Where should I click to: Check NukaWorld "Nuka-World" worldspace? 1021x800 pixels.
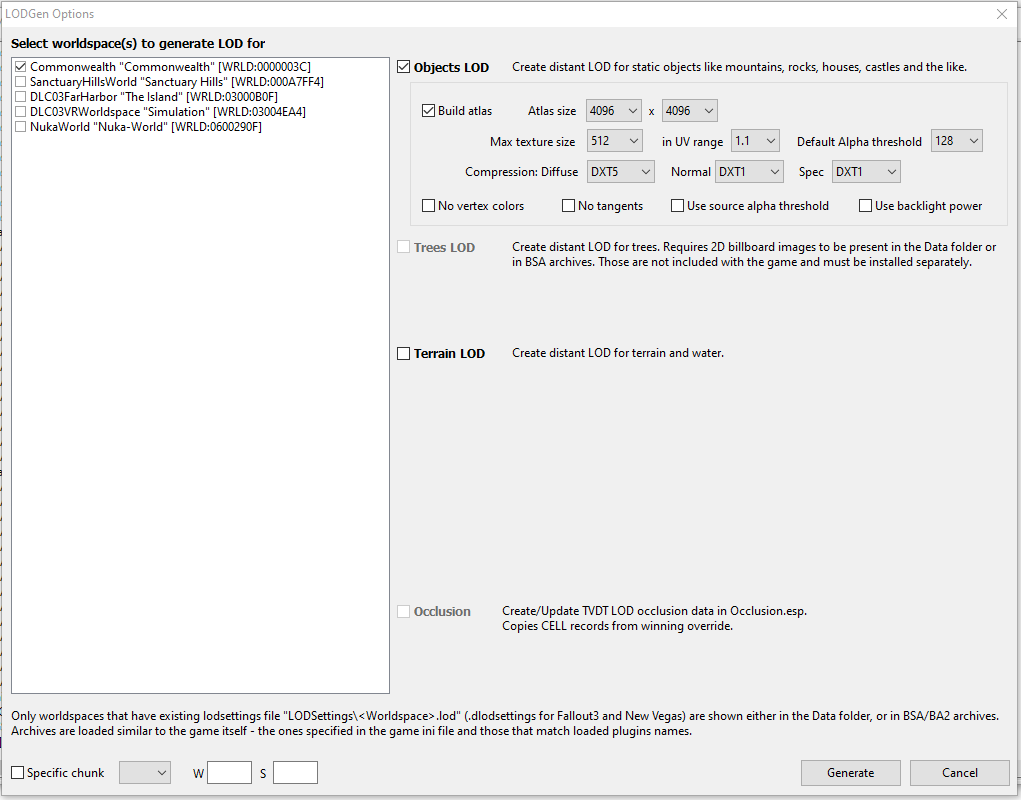click(x=20, y=126)
